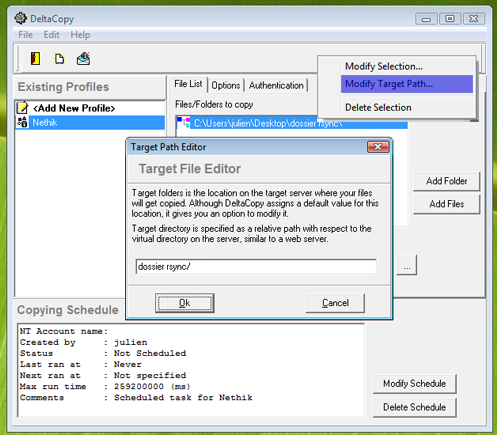Viewport: 497px width, 435px height.
Task: Click the 'Scheduled task for Nethik' comment line
Action: 183,398
